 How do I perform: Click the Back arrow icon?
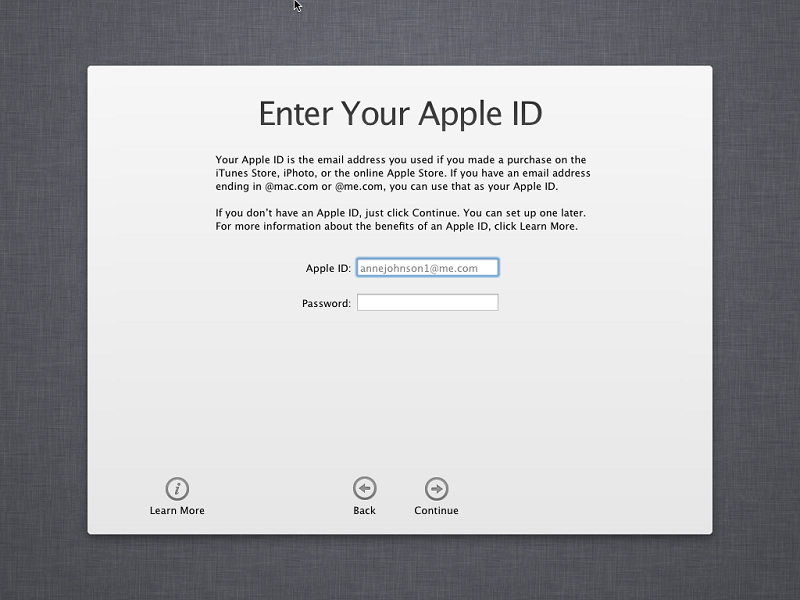coord(364,489)
